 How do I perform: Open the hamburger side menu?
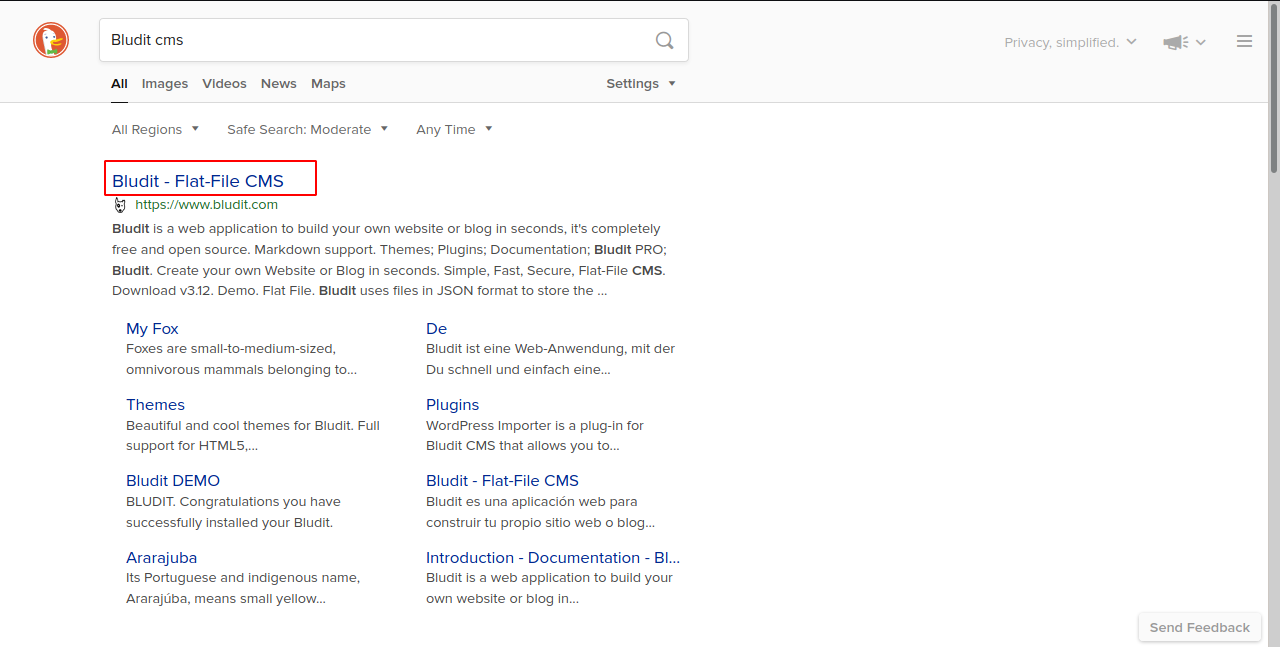(1245, 41)
